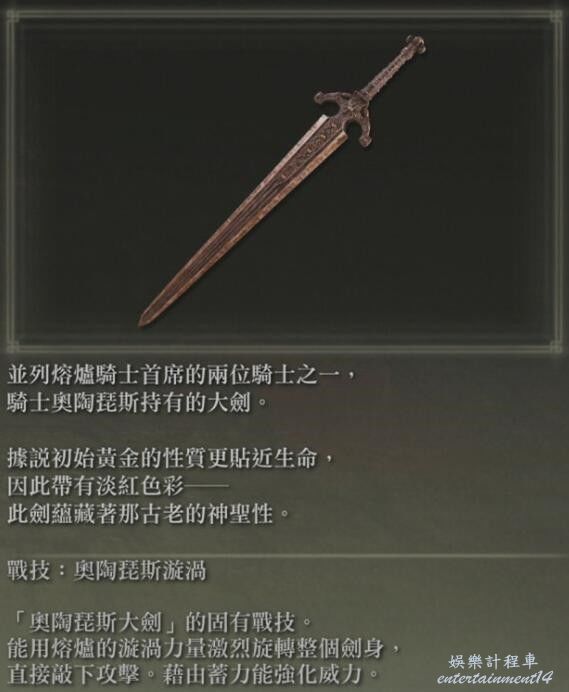Click the greatsword's ornate crossguard
Image resolution: width=569 pixels, height=692 pixels.
tap(346, 116)
